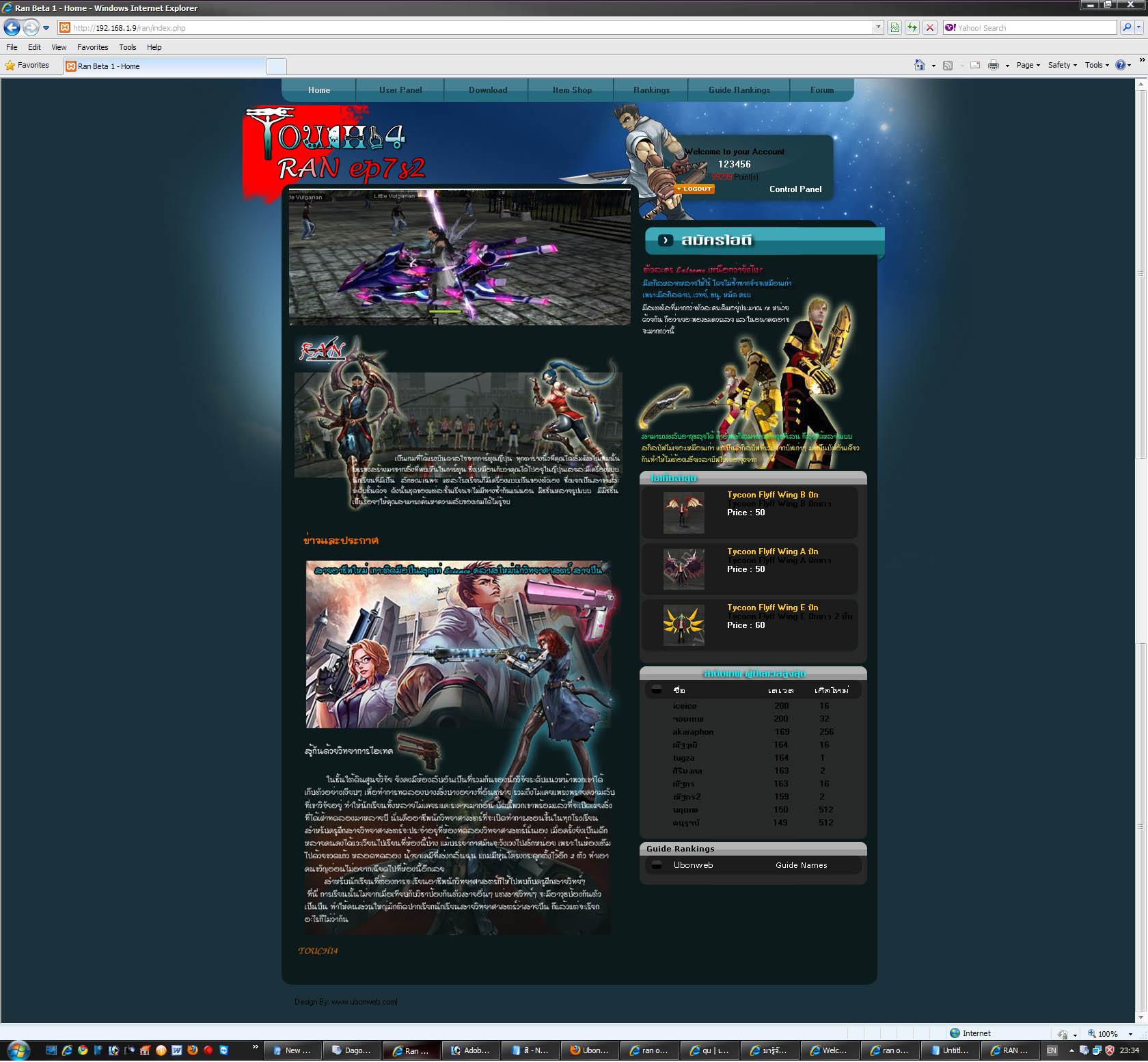Open the User Panel navigation link
Viewport: 1148px width, 1062px height.
400,90
